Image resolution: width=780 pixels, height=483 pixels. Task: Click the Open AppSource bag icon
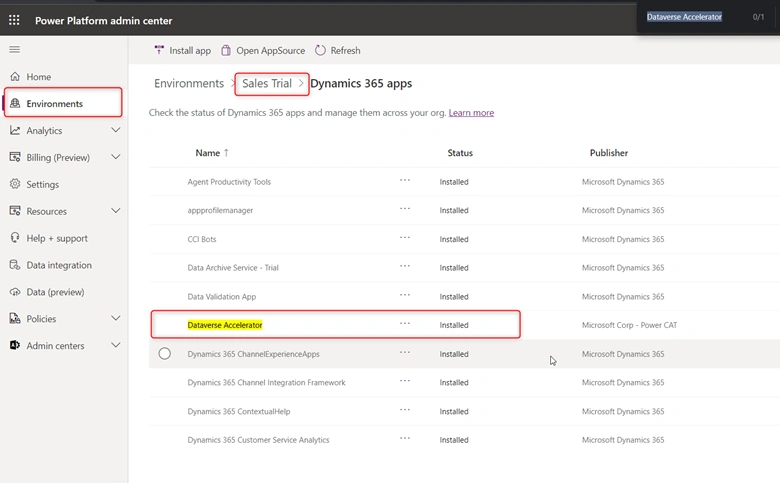pos(226,50)
